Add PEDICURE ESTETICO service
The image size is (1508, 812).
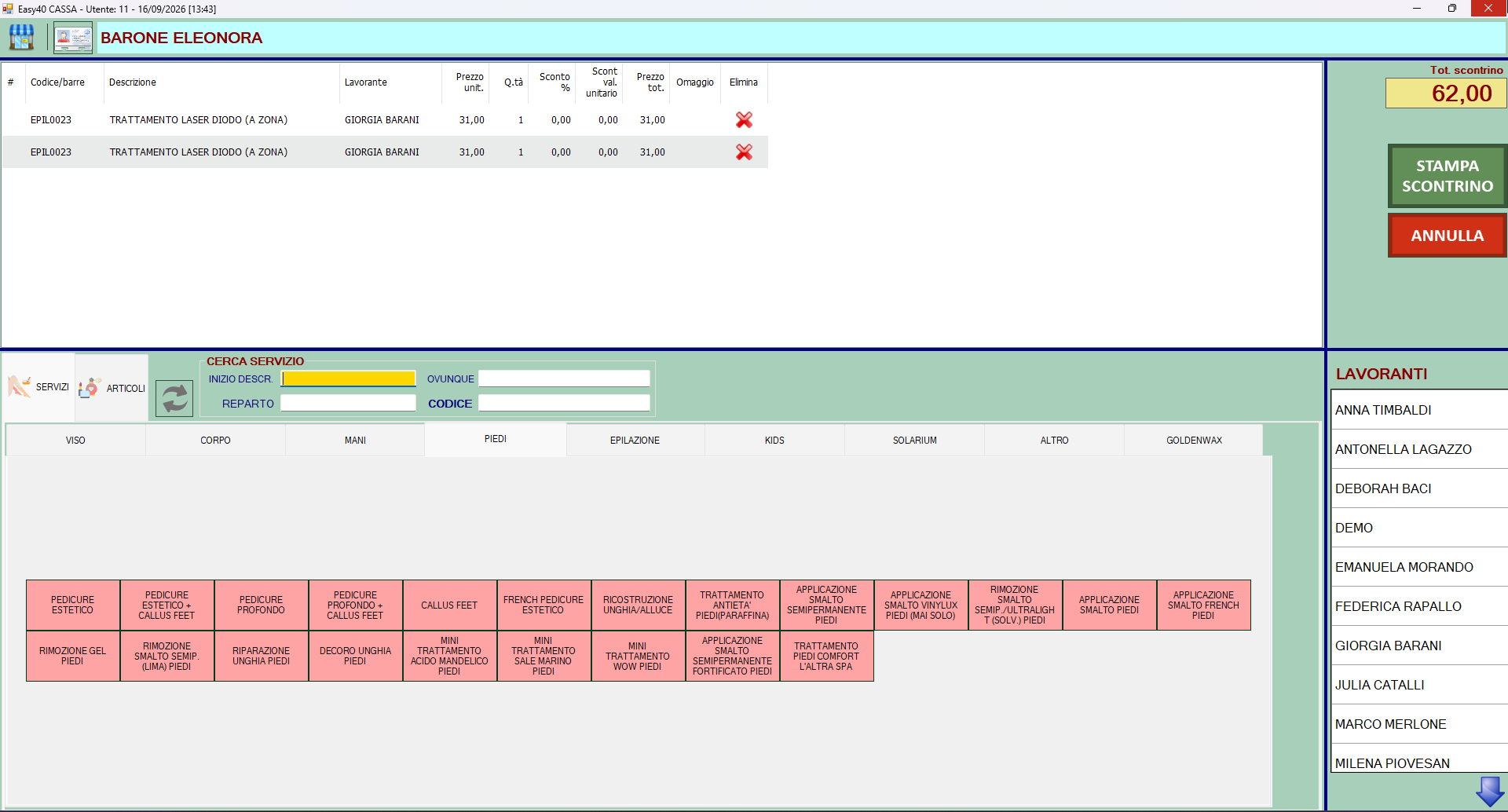pos(73,605)
